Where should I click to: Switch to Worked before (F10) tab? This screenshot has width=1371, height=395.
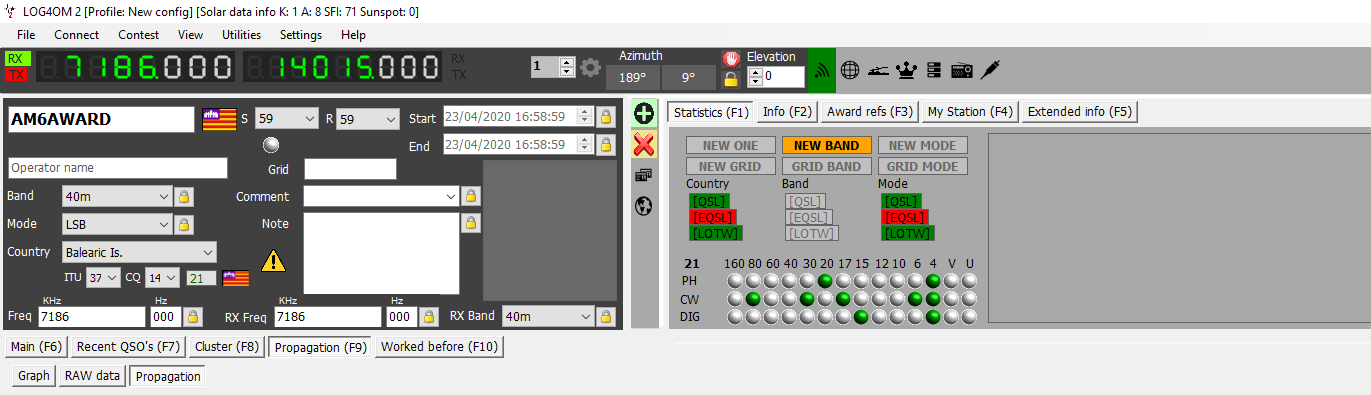[x=439, y=347]
